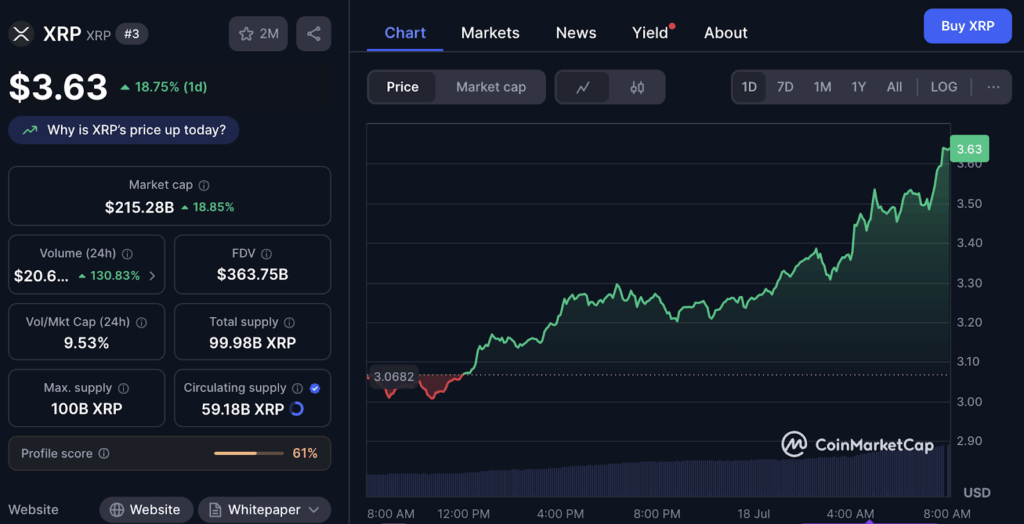1024x524 pixels.
Task: Click the Market cap info icon
Action: (204, 185)
